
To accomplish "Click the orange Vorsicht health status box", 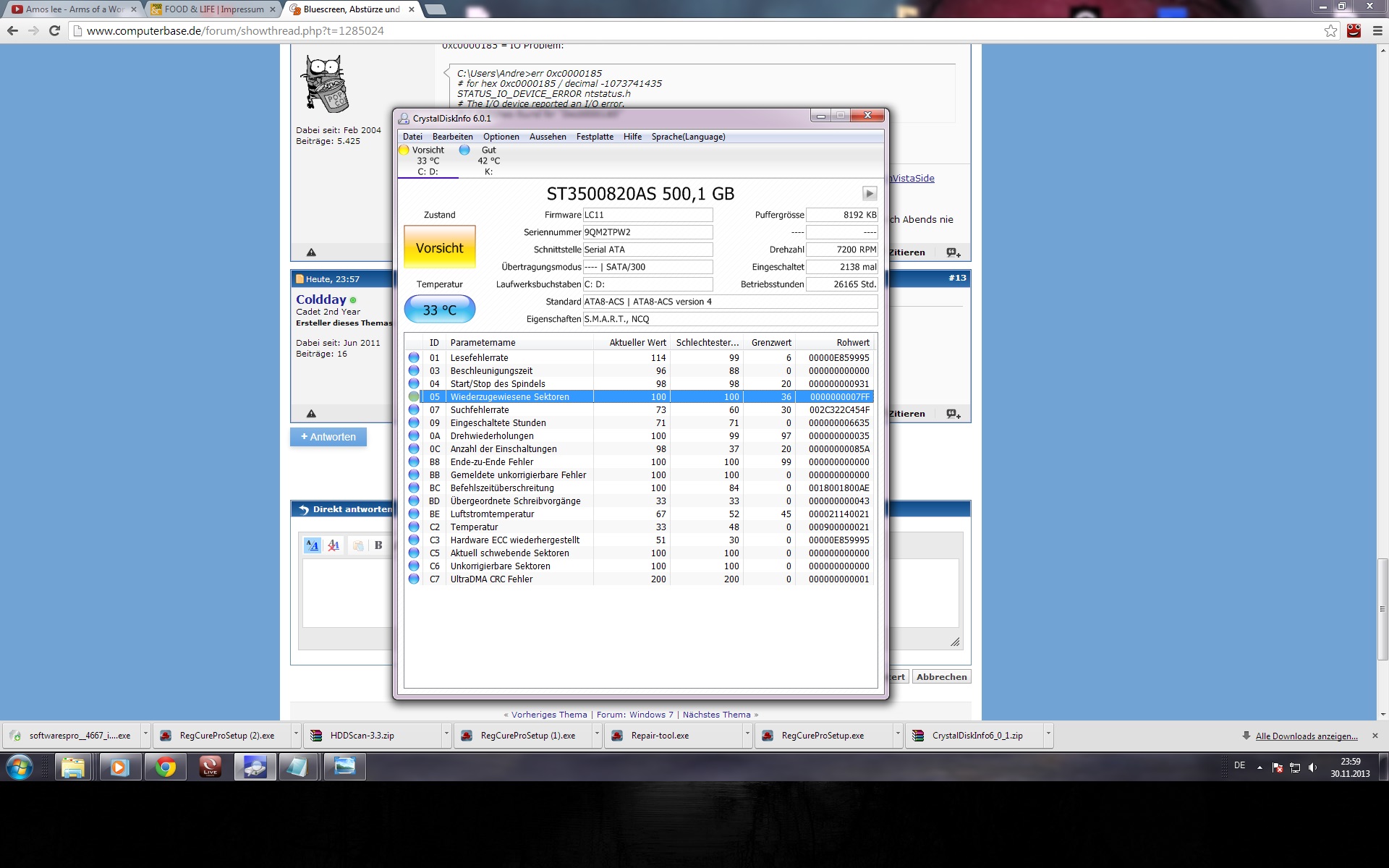I will tap(439, 248).
